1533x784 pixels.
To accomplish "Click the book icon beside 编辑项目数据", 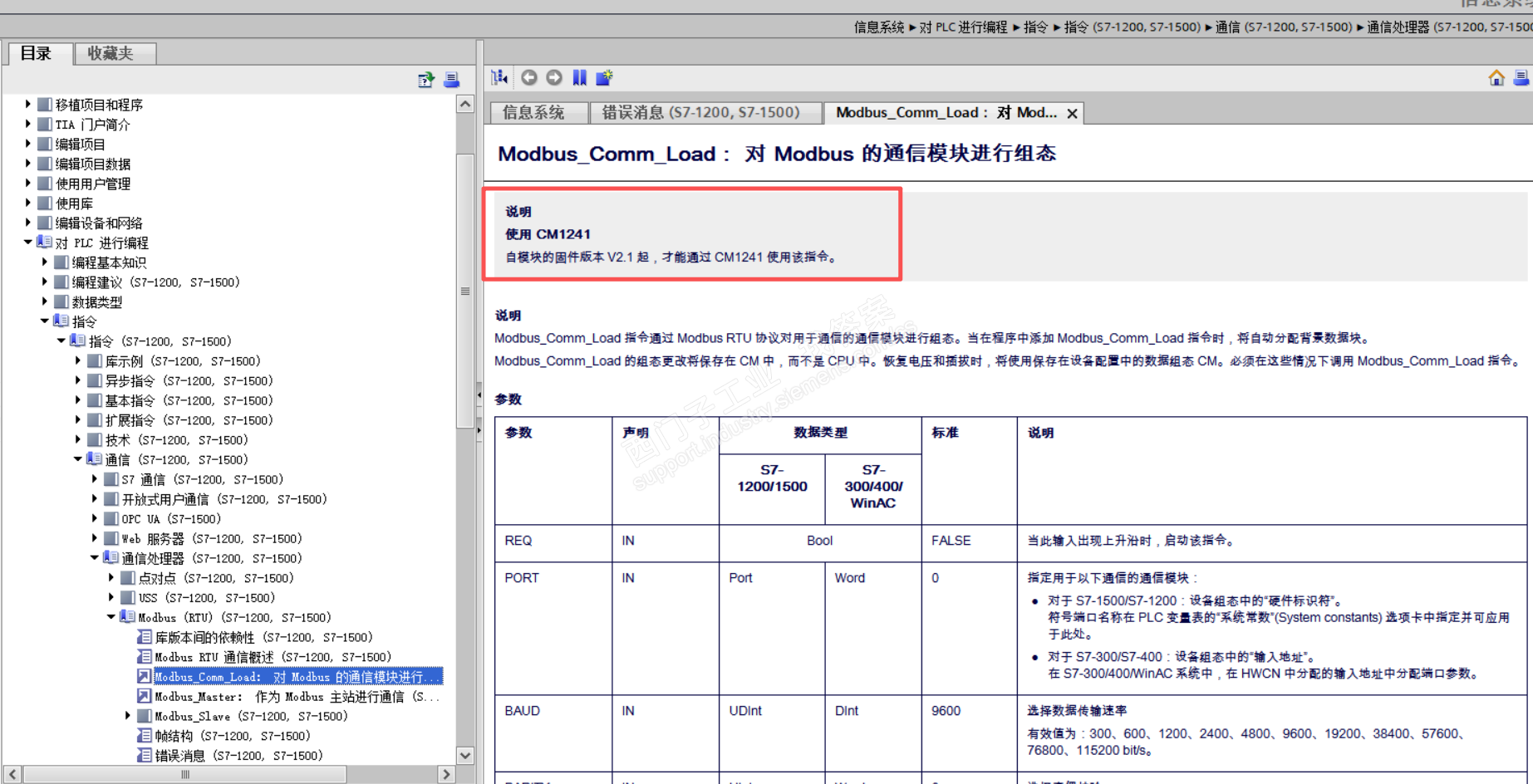I will tap(45, 164).
